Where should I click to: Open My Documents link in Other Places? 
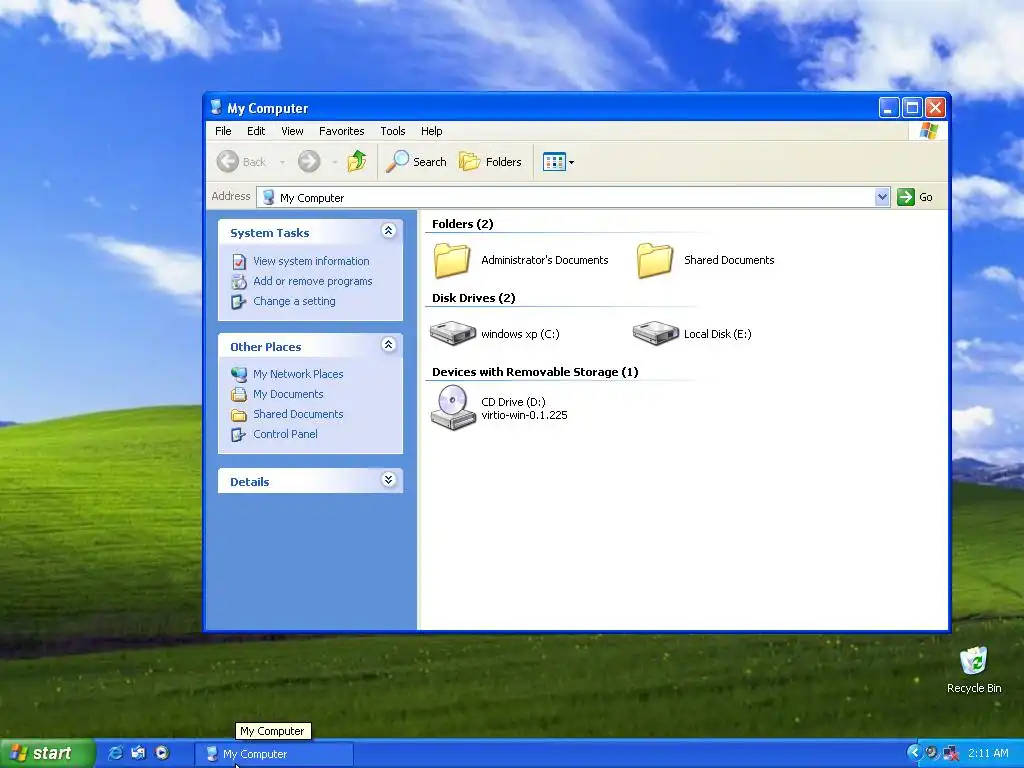coord(288,394)
